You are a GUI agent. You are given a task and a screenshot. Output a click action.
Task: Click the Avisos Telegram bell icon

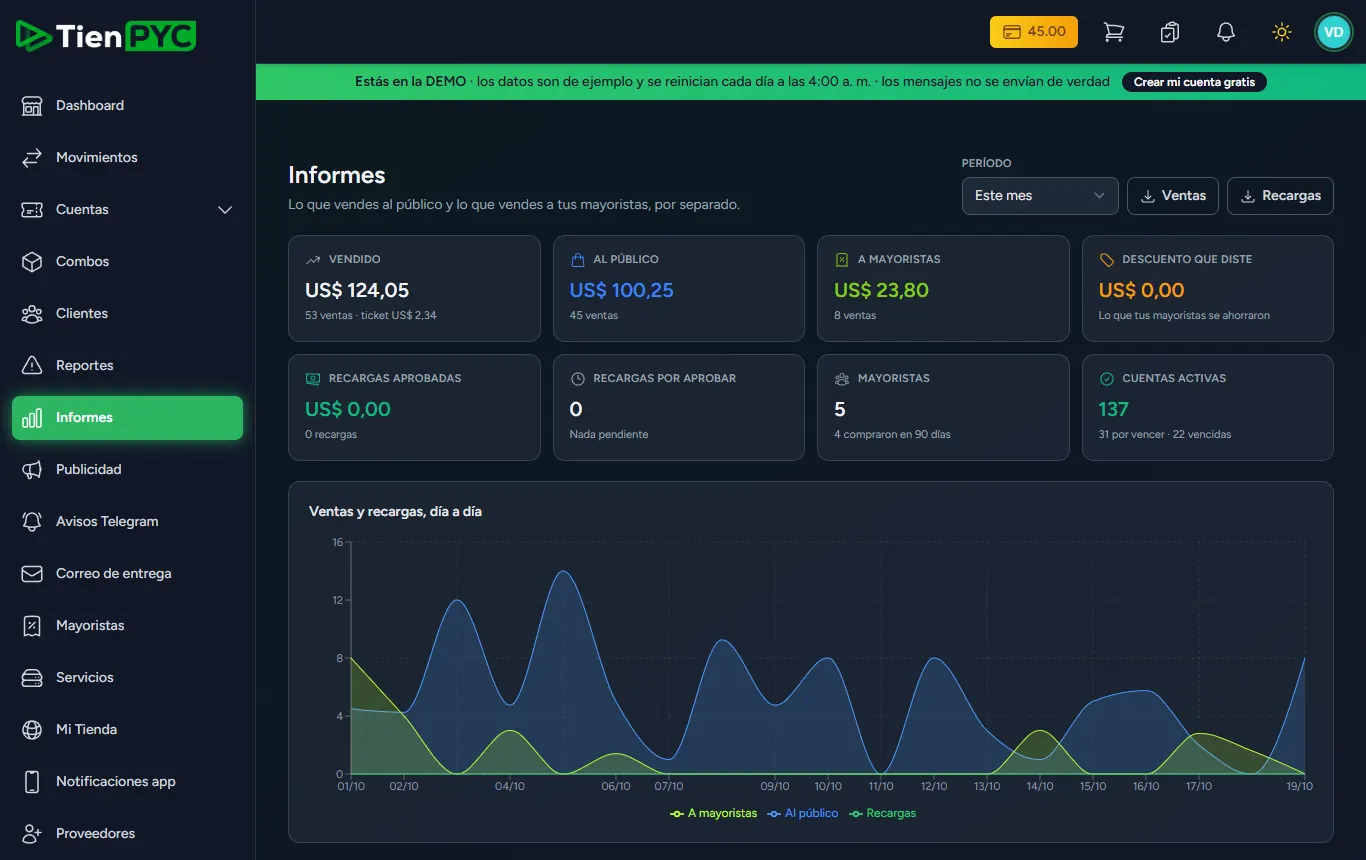(32, 522)
